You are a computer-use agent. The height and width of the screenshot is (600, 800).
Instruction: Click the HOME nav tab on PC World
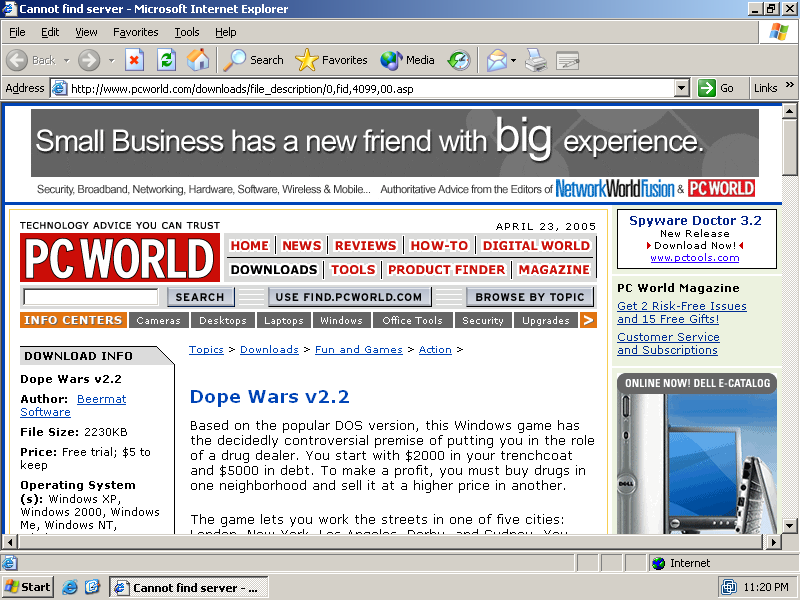249,245
